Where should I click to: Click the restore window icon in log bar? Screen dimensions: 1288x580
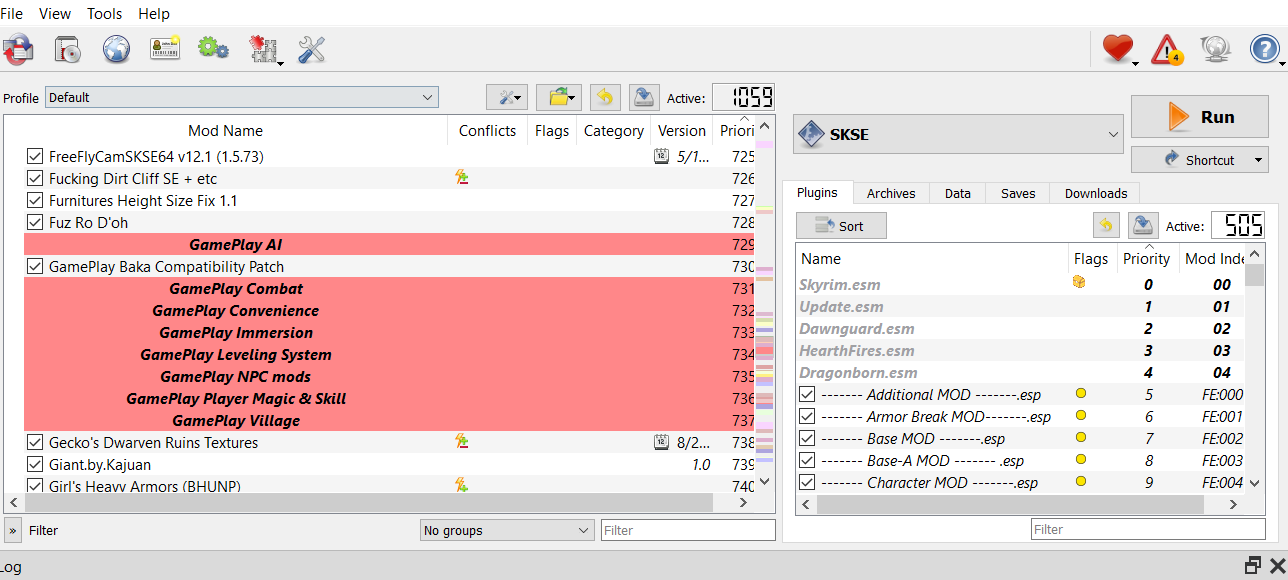click(x=1252, y=565)
